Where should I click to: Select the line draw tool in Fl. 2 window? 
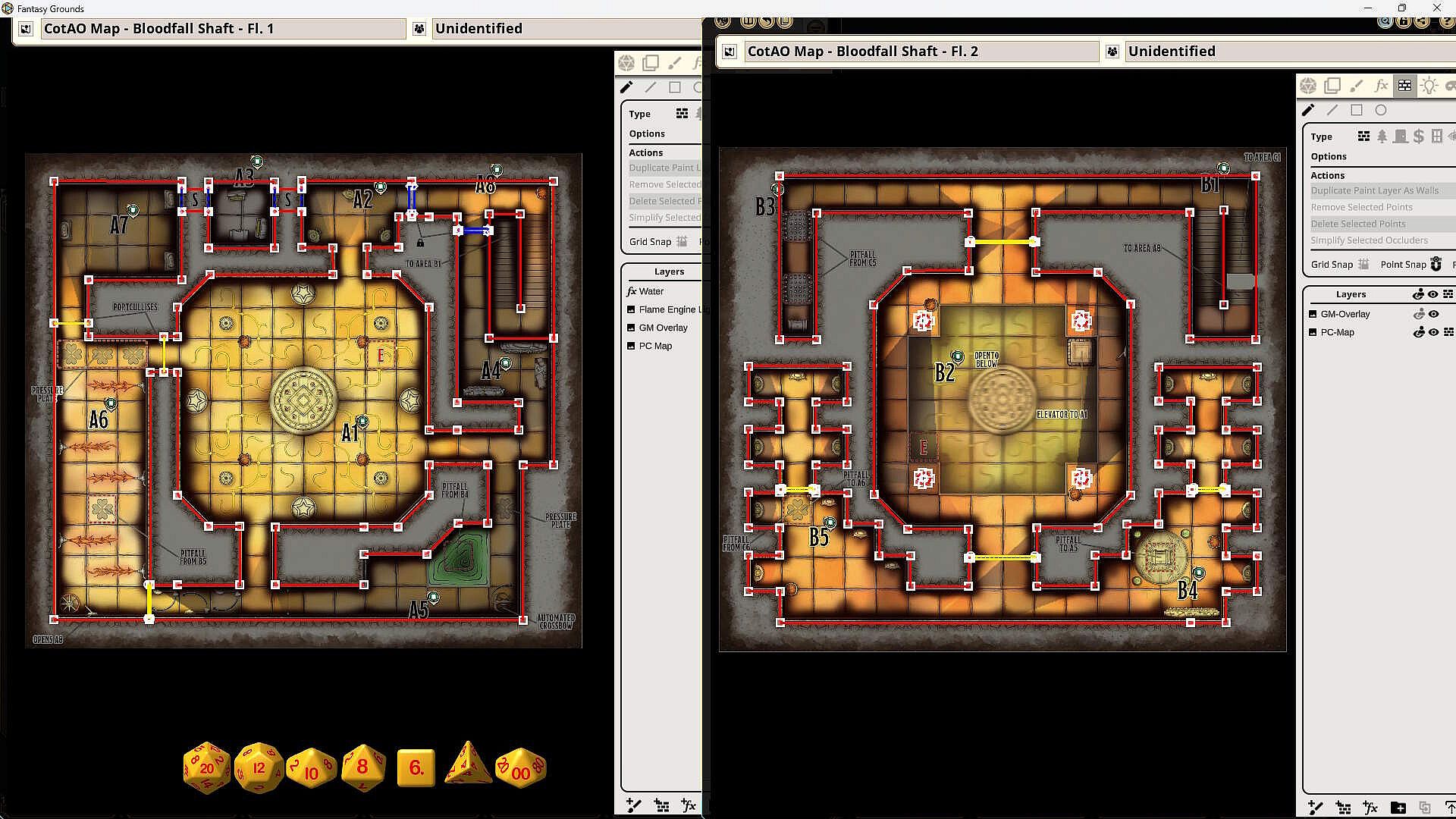(x=1332, y=110)
